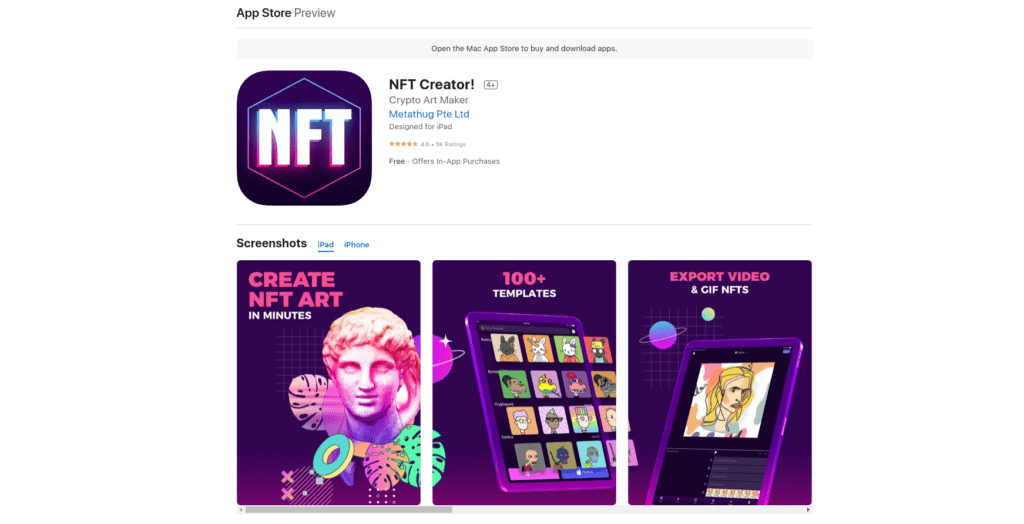
Task: Open the Create NFT Art screenshot
Action: (x=328, y=382)
